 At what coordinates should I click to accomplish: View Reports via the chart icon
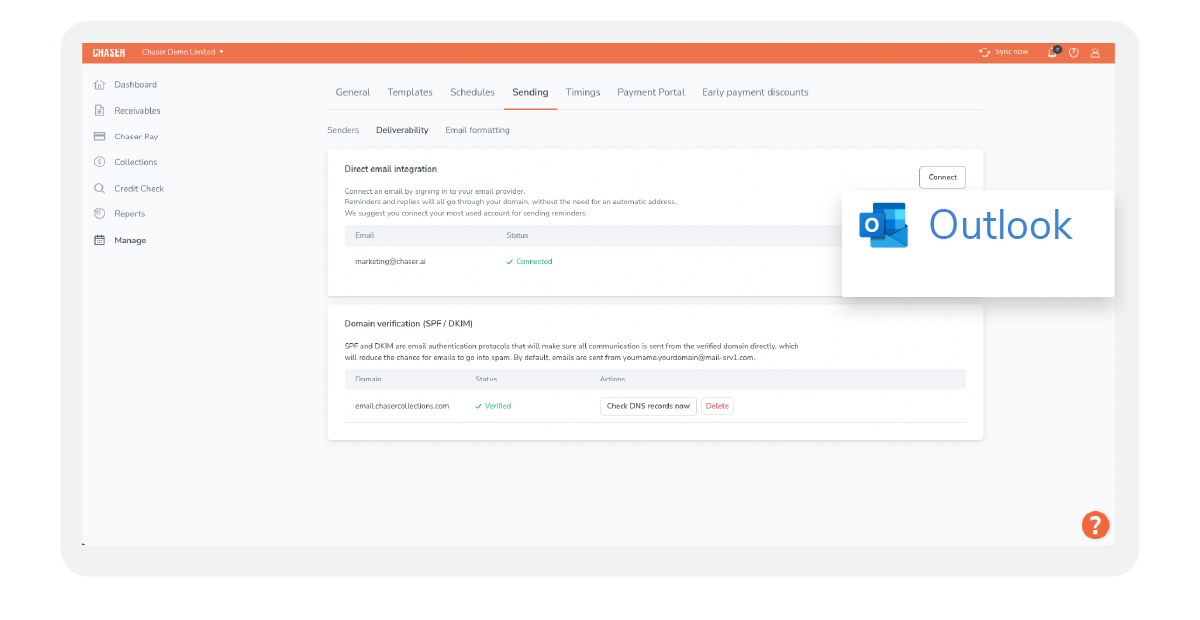point(100,213)
